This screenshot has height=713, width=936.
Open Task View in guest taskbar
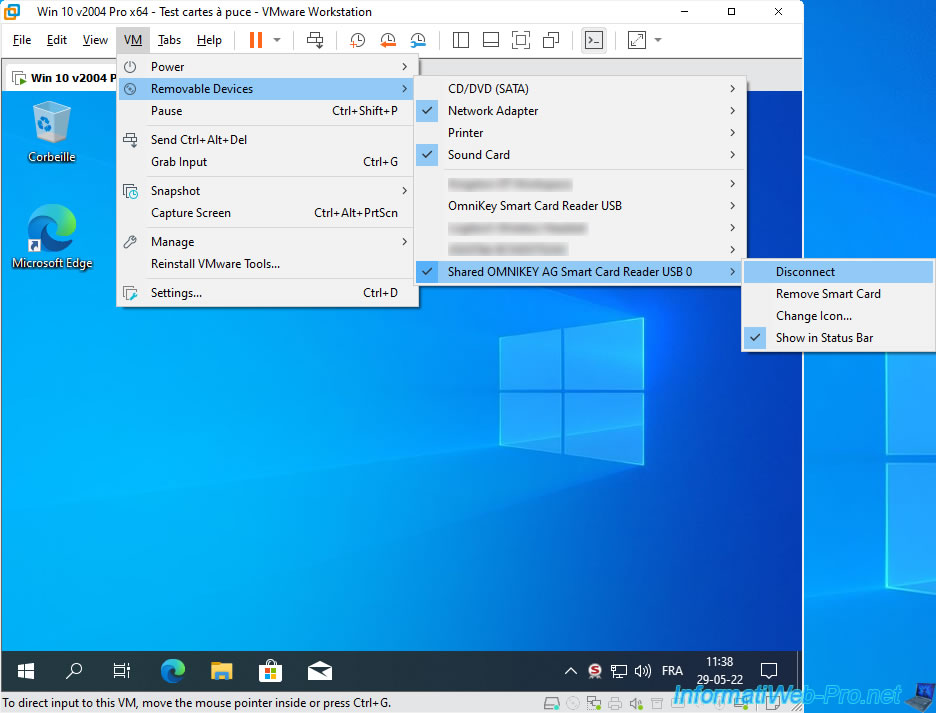coord(122,671)
